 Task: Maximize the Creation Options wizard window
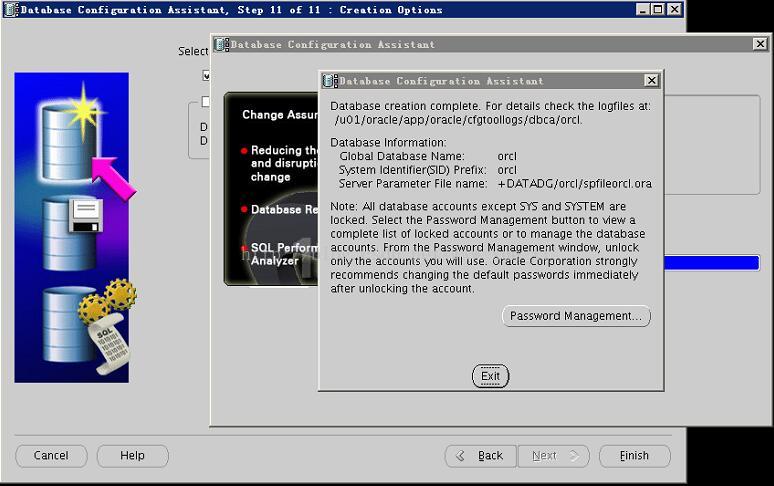click(658, 9)
